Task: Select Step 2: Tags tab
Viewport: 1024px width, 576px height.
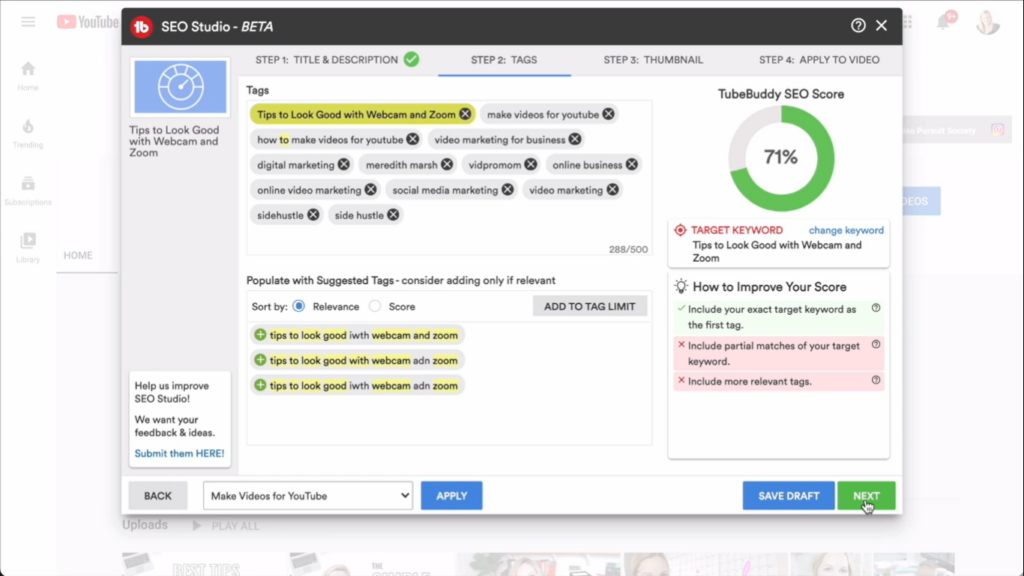Action: click(x=504, y=60)
